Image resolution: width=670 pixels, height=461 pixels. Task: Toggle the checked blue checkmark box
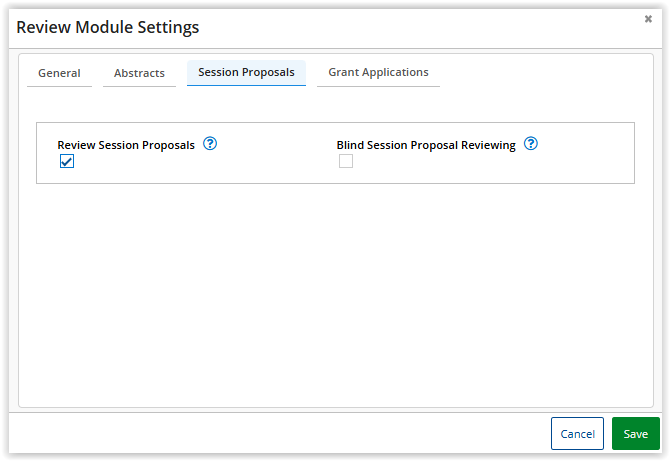[67, 161]
